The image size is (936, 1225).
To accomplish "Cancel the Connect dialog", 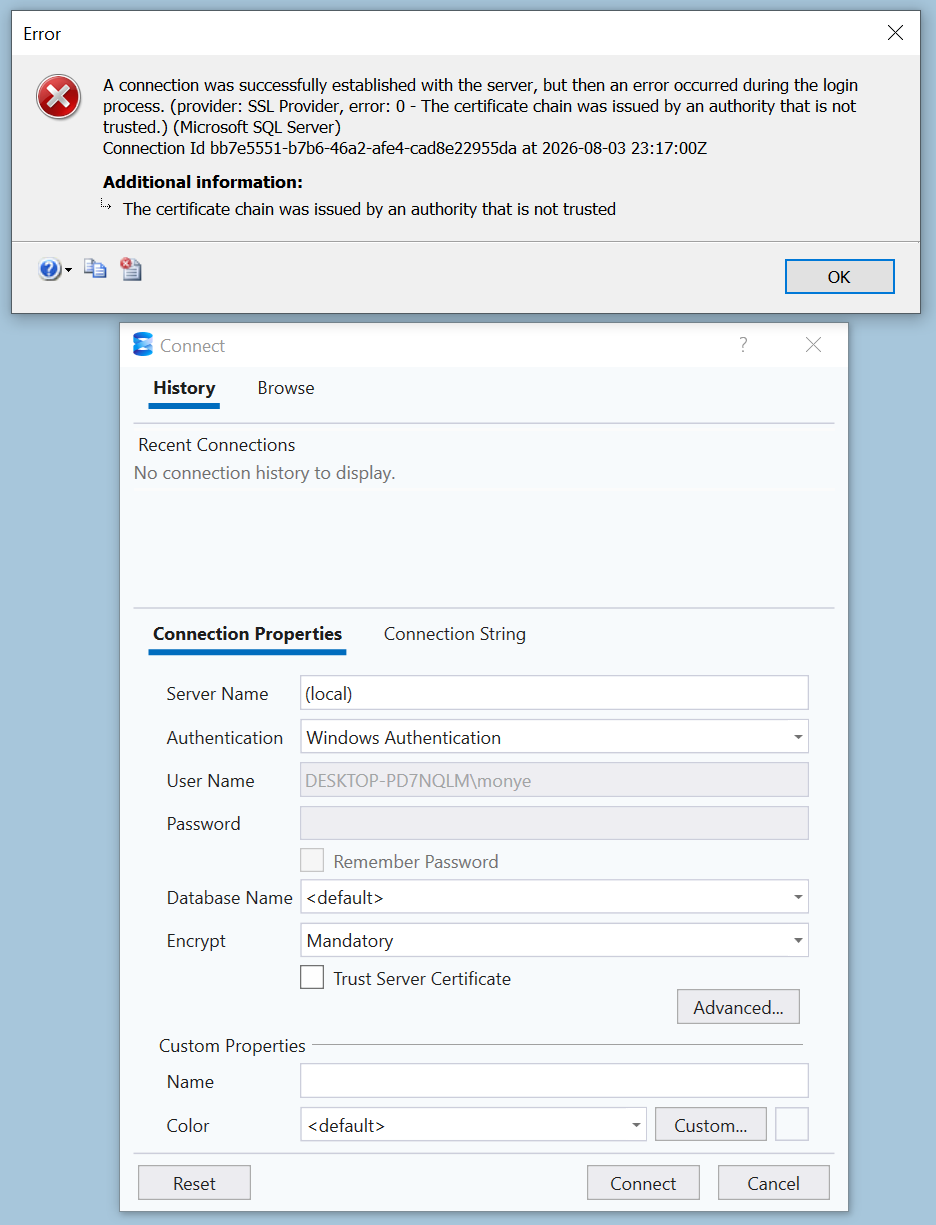I will click(773, 1183).
